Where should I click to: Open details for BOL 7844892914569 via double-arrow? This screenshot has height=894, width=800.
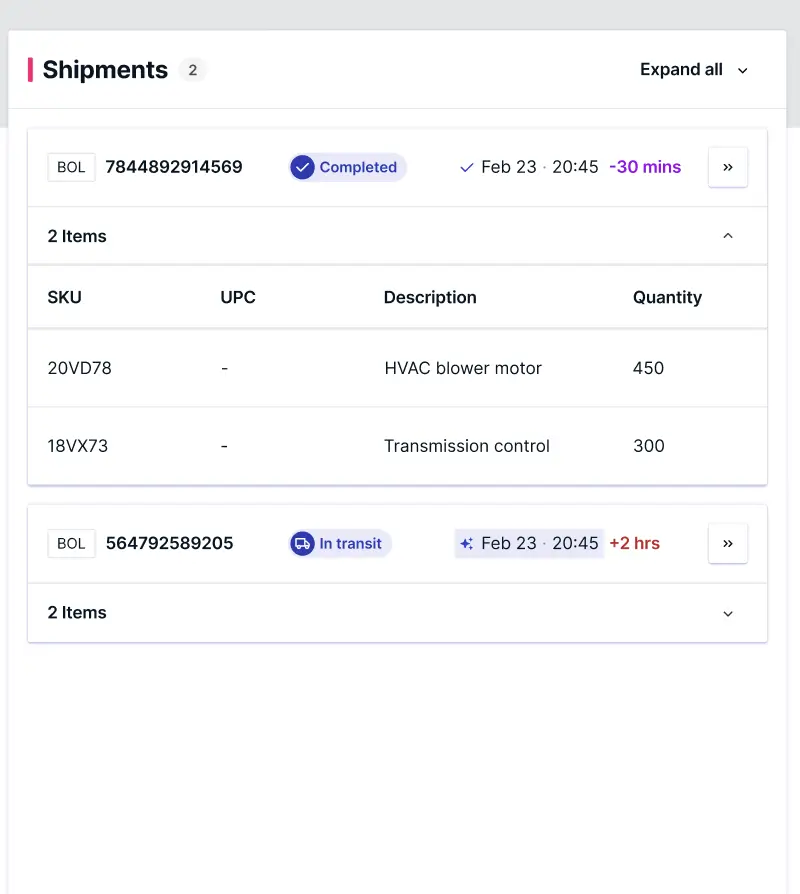[728, 167]
